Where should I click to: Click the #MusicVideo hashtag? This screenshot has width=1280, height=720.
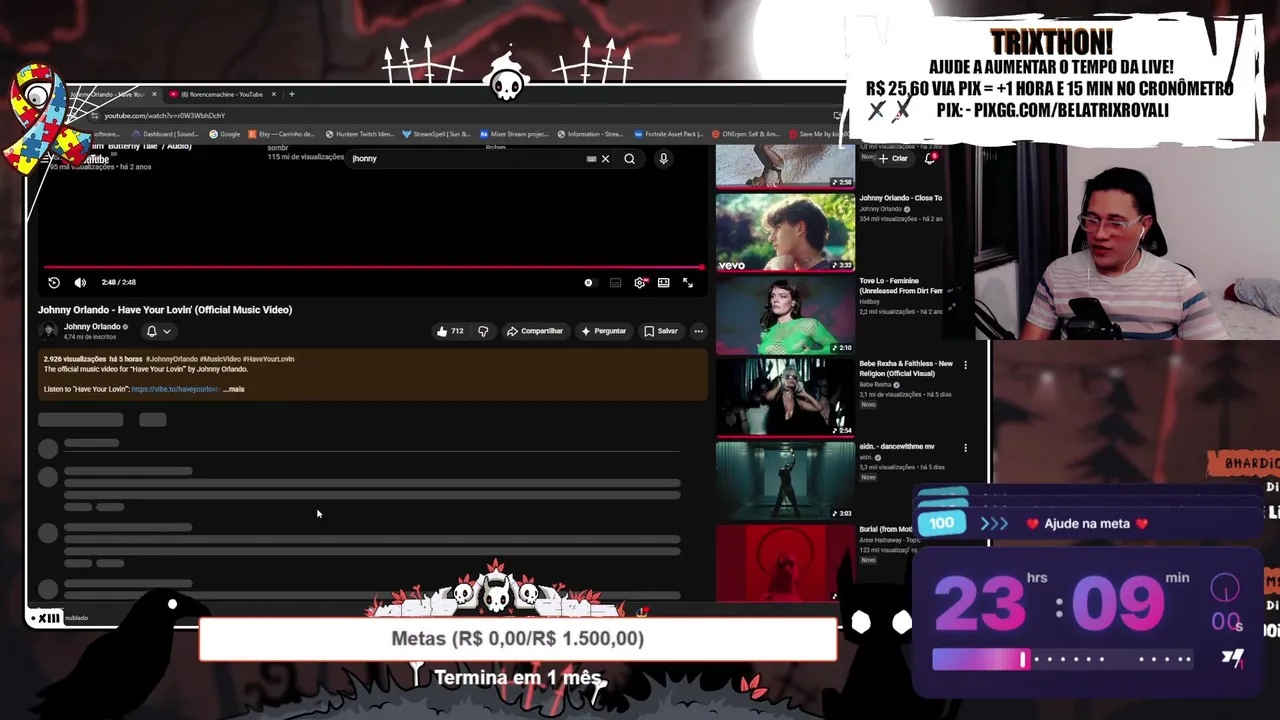click(220, 359)
